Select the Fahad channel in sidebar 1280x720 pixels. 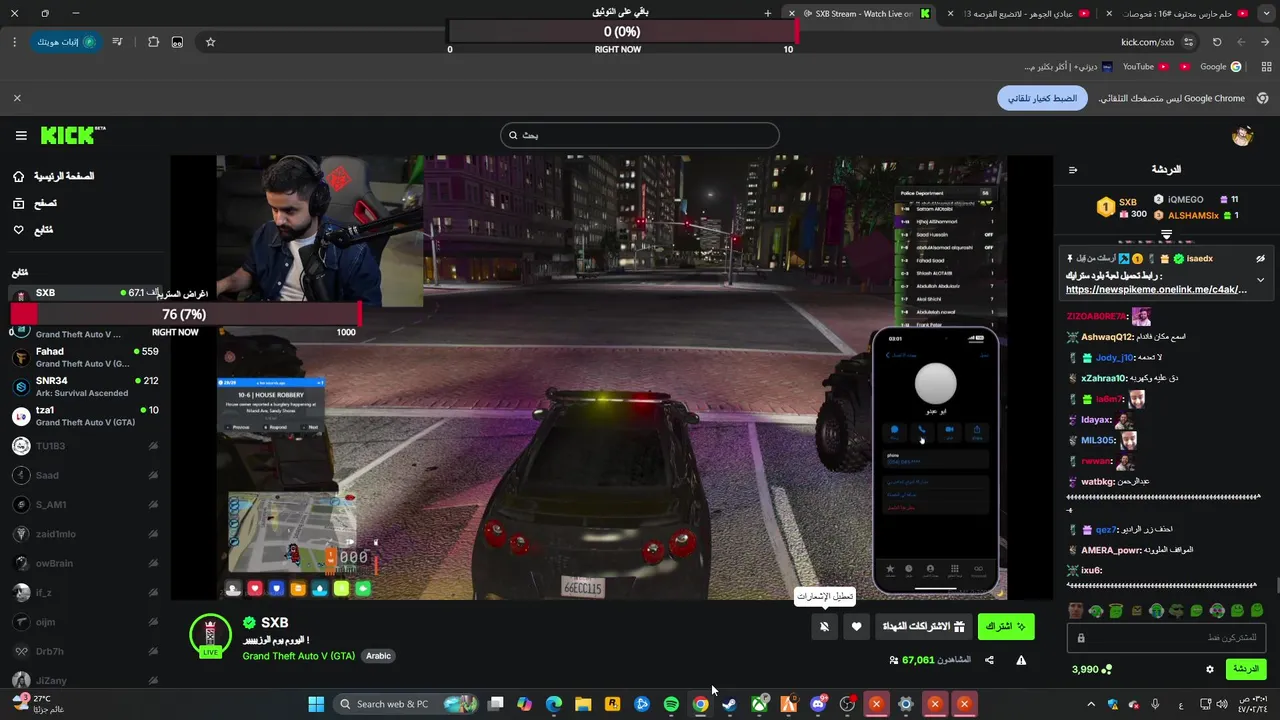tap(85, 357)
